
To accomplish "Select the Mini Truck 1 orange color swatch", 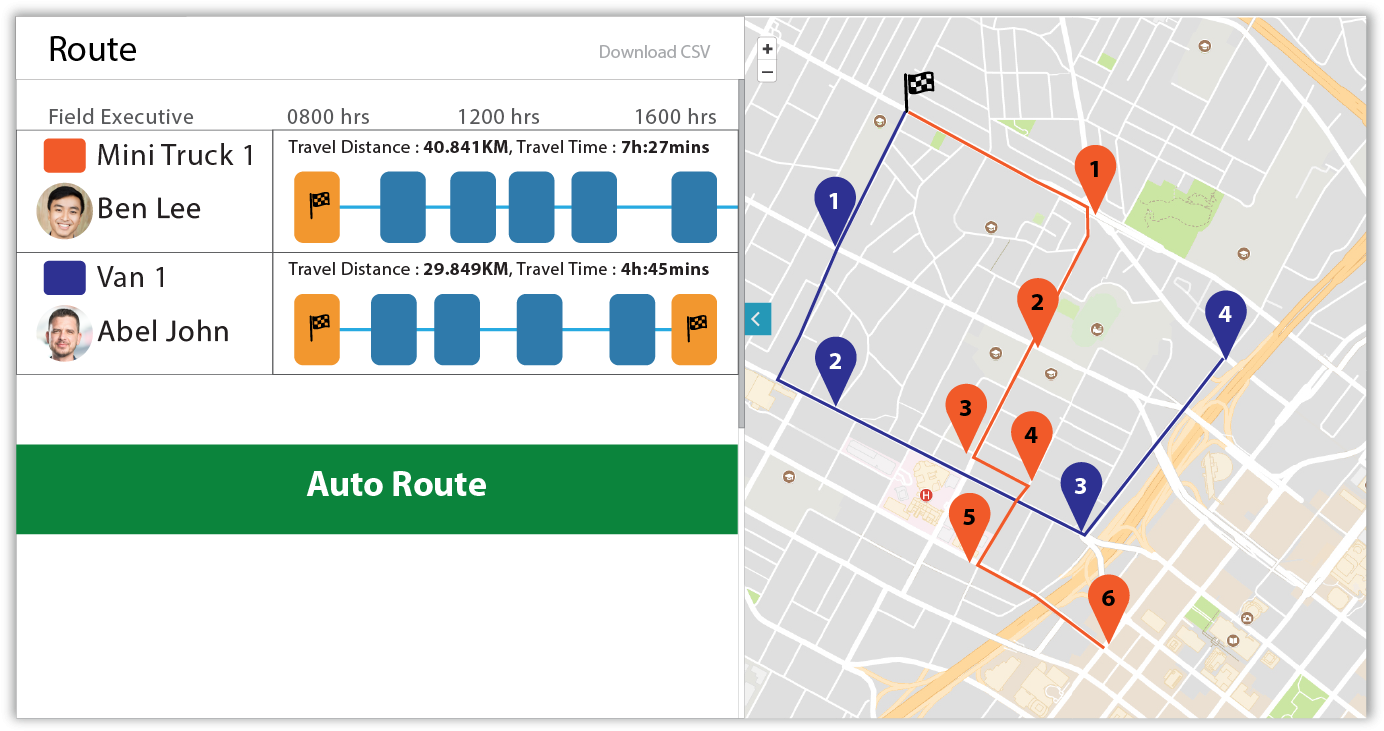I will coord(64,157).
